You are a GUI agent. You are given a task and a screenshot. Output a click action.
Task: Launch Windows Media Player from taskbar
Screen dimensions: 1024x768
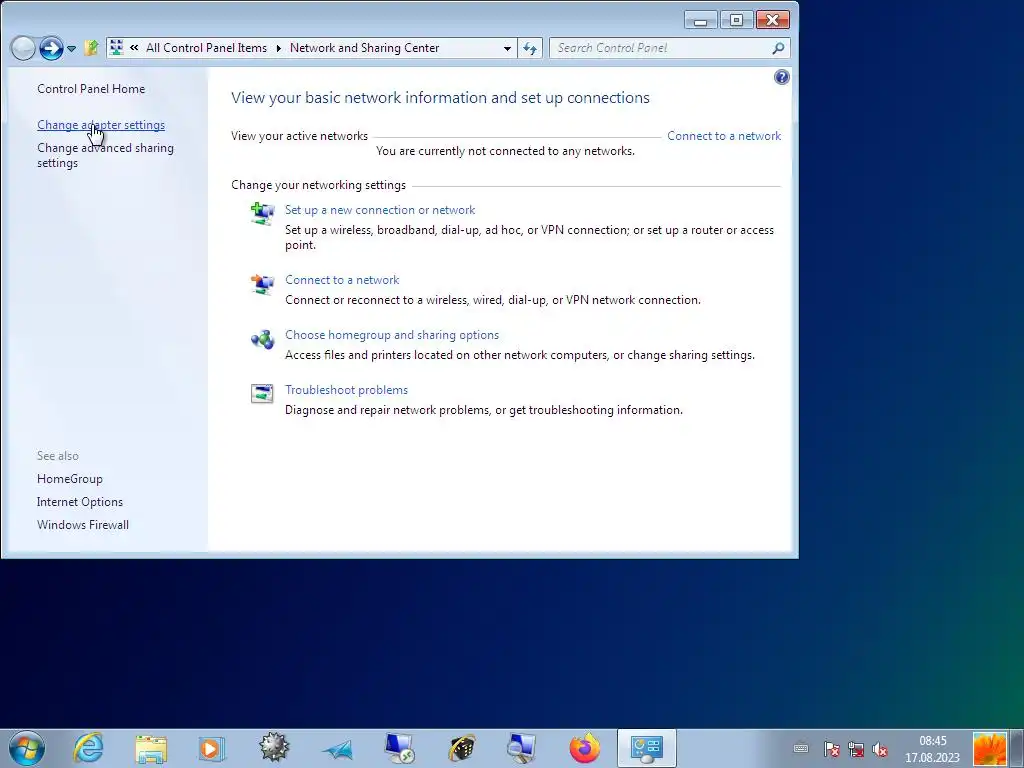click(x=212, y=748)
